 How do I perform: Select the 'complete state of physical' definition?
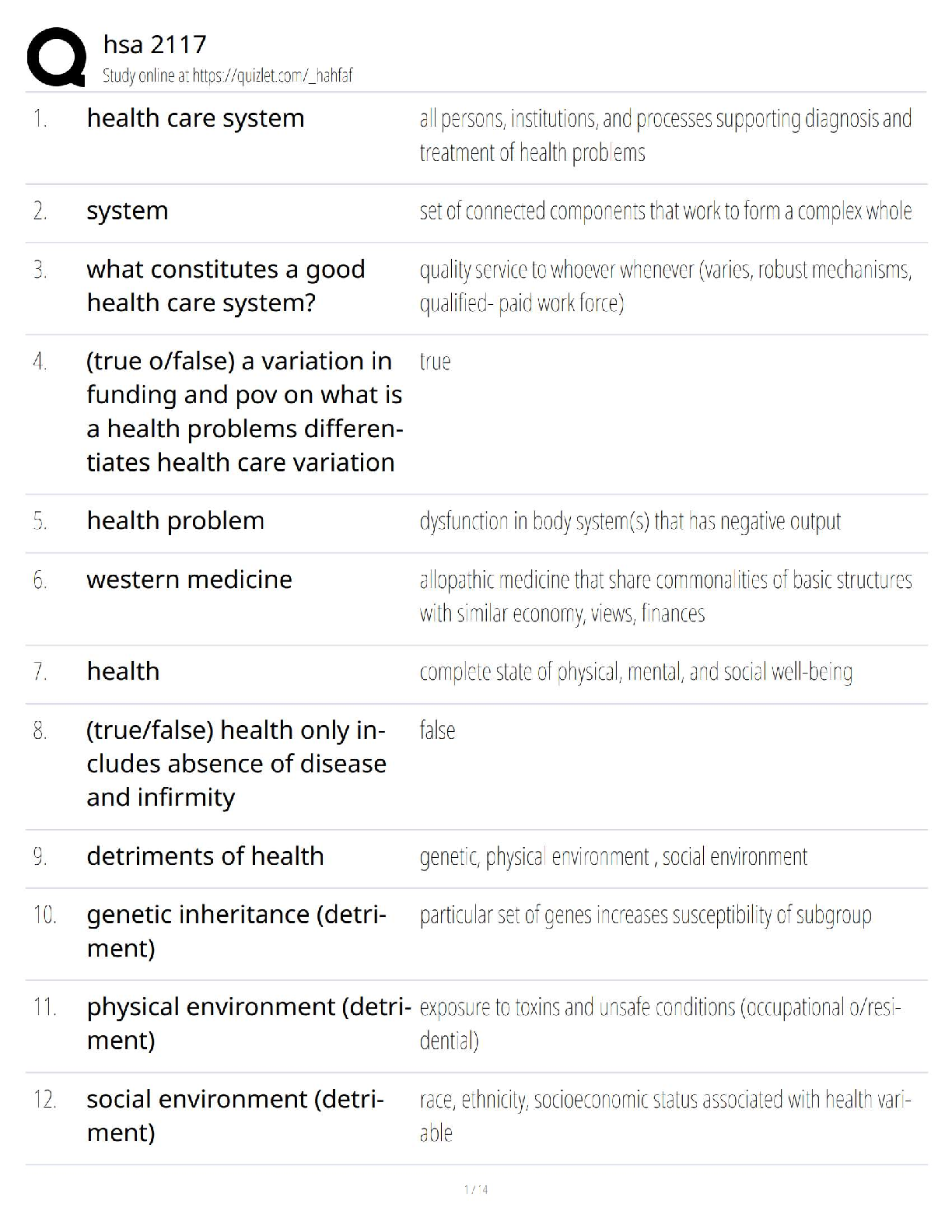635,672
